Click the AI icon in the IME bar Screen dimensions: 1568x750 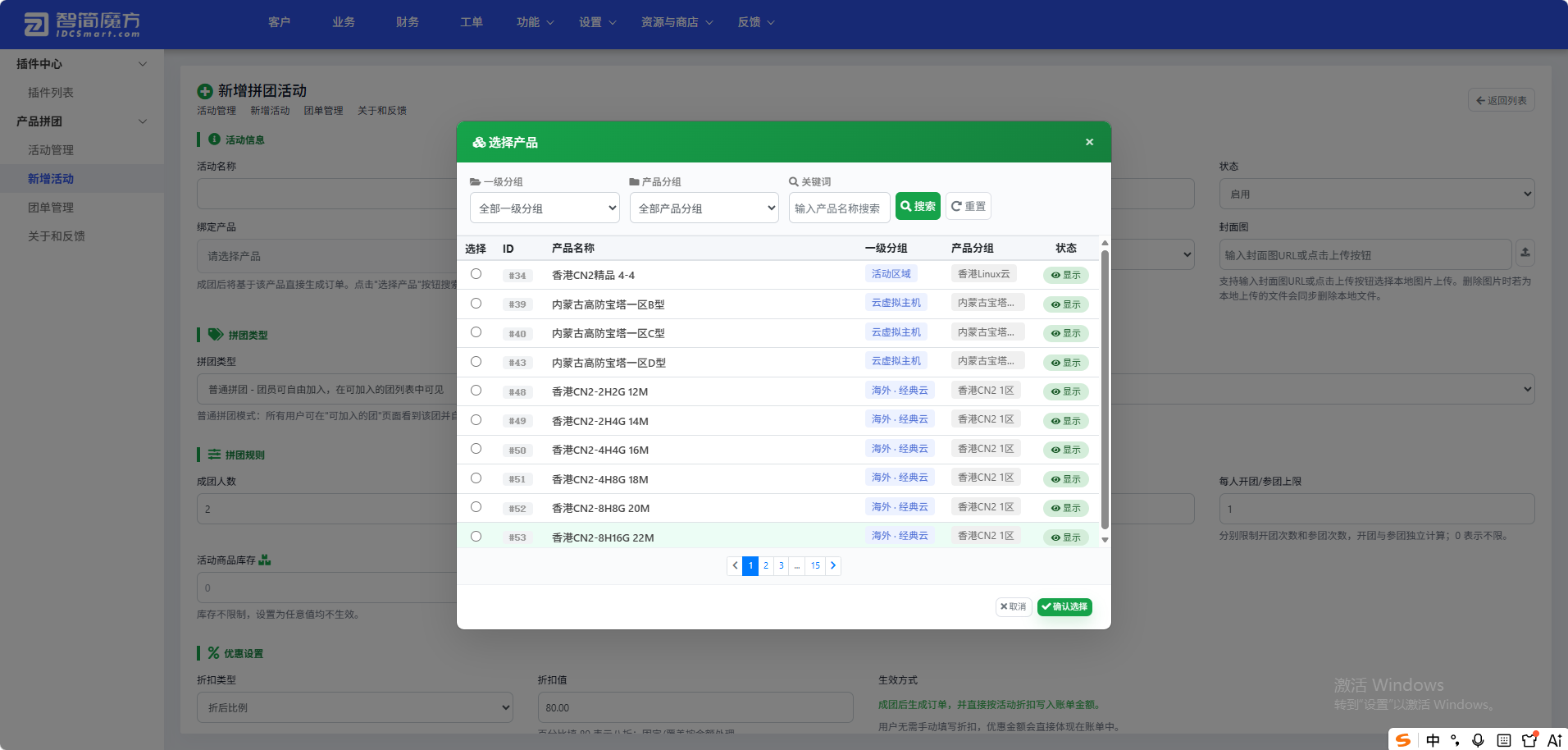pos(1554,740)
